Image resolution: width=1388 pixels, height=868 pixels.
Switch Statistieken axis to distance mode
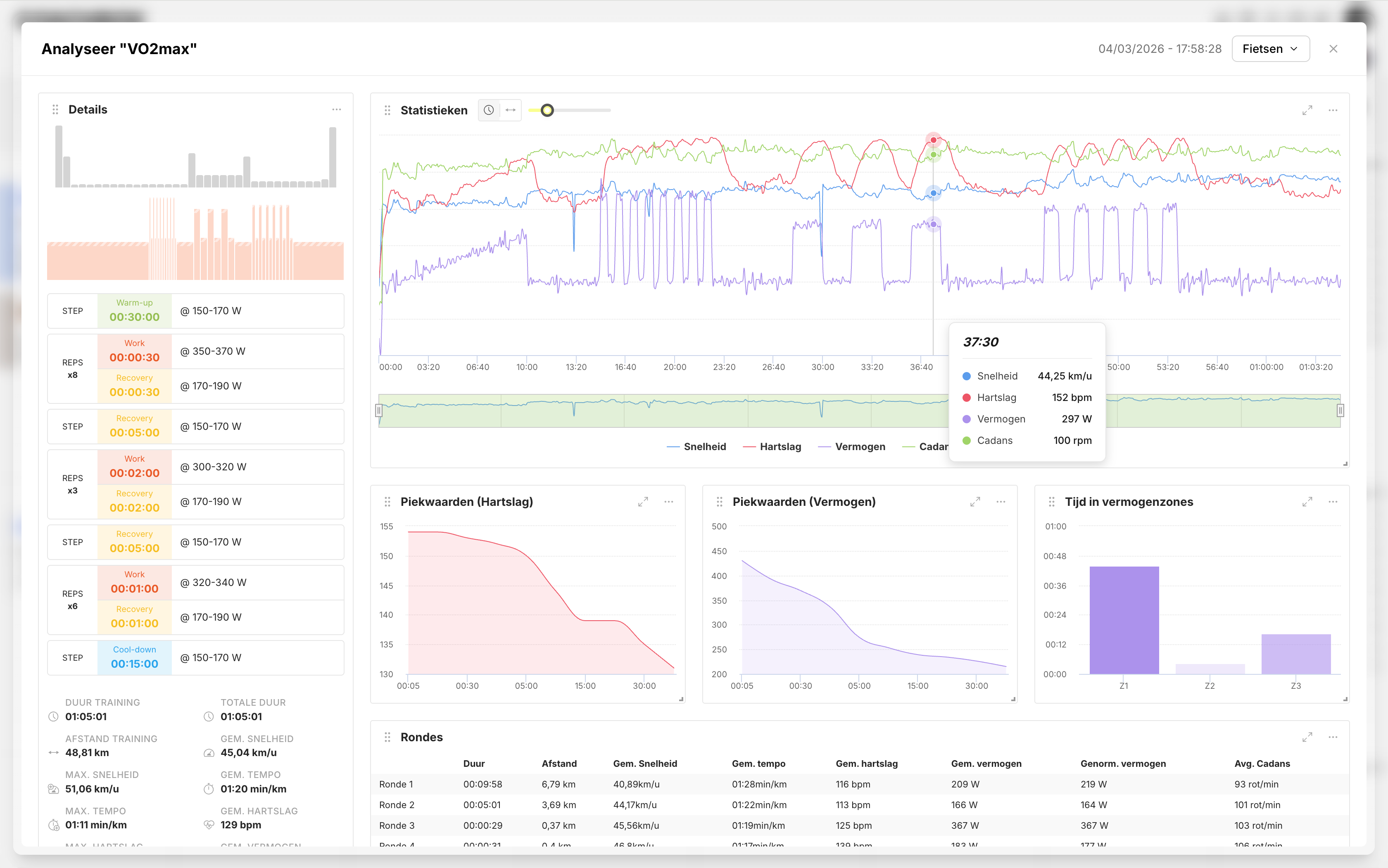(x=511, y=110)
